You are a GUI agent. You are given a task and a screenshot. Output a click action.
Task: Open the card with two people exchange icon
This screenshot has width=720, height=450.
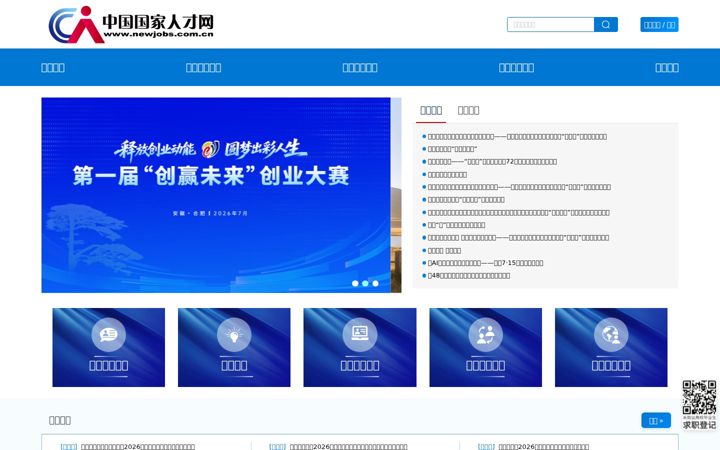click(485, 347)
